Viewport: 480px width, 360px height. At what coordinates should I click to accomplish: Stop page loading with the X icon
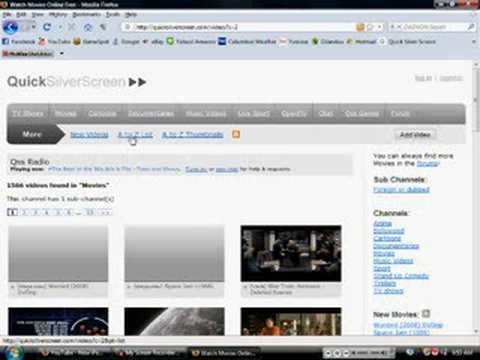click(71, 27)
